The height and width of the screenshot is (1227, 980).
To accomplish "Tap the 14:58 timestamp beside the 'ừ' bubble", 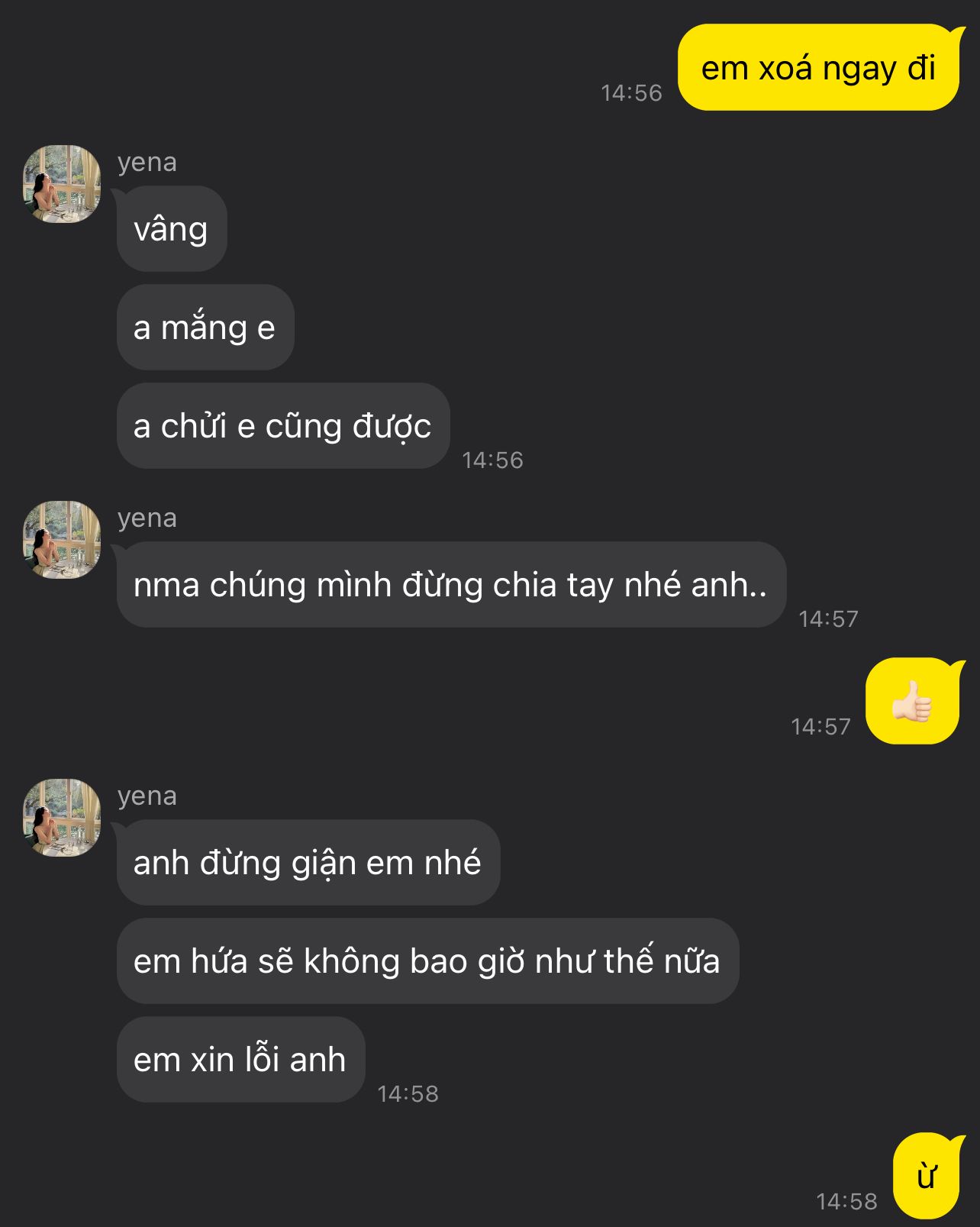I will pos(846,1201).
